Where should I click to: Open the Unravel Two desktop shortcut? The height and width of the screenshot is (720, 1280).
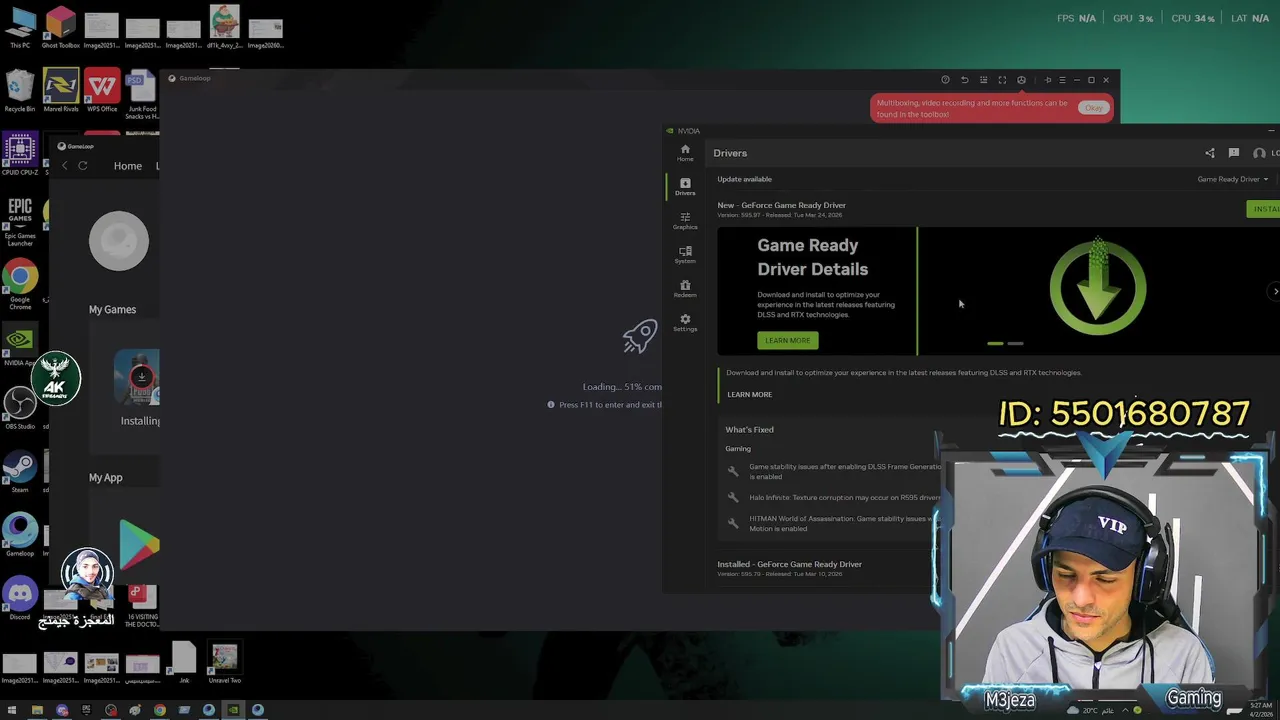click(x=224, y=663)
